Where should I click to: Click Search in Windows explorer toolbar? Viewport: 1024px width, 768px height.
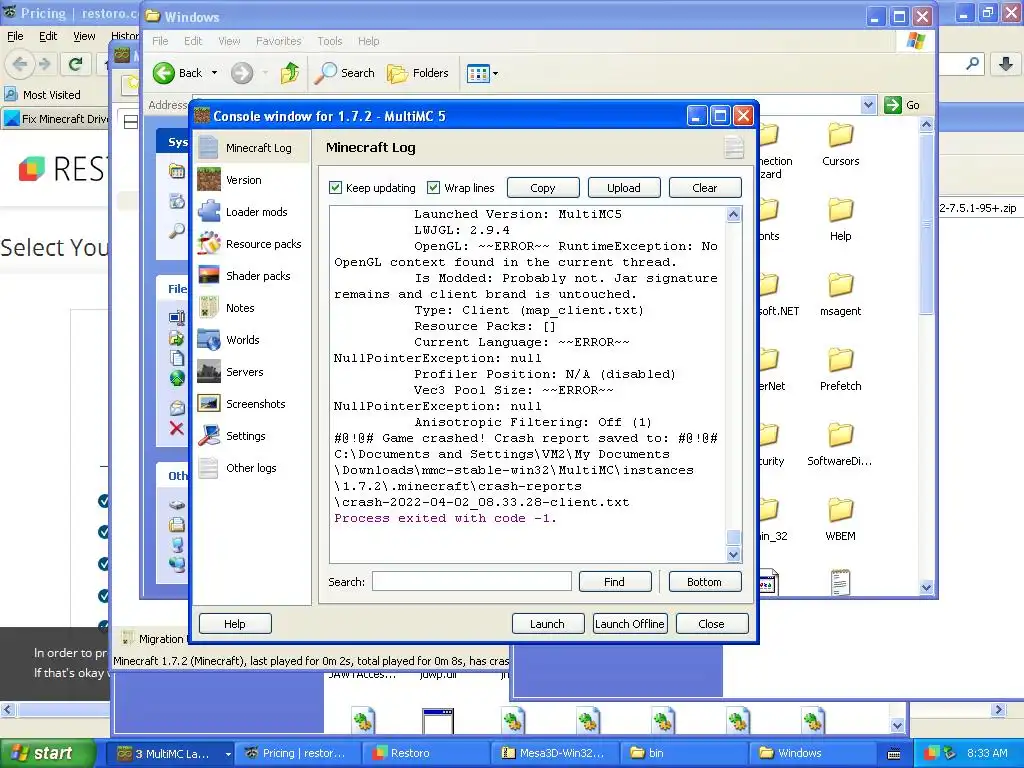[344, 73]
